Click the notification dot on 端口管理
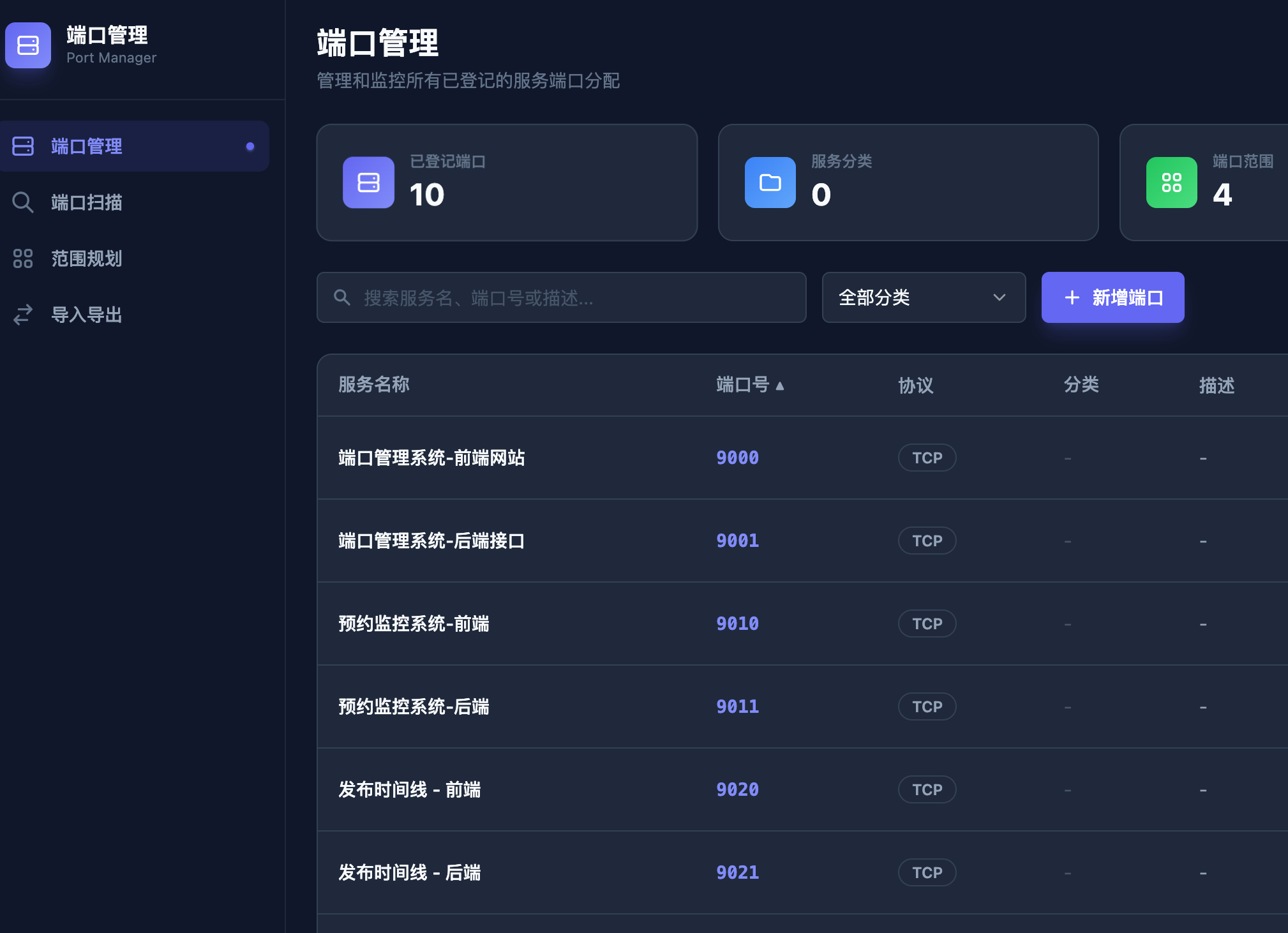Screen dimensions: 1288x933 pyautogui.click(x=250, y=146)
